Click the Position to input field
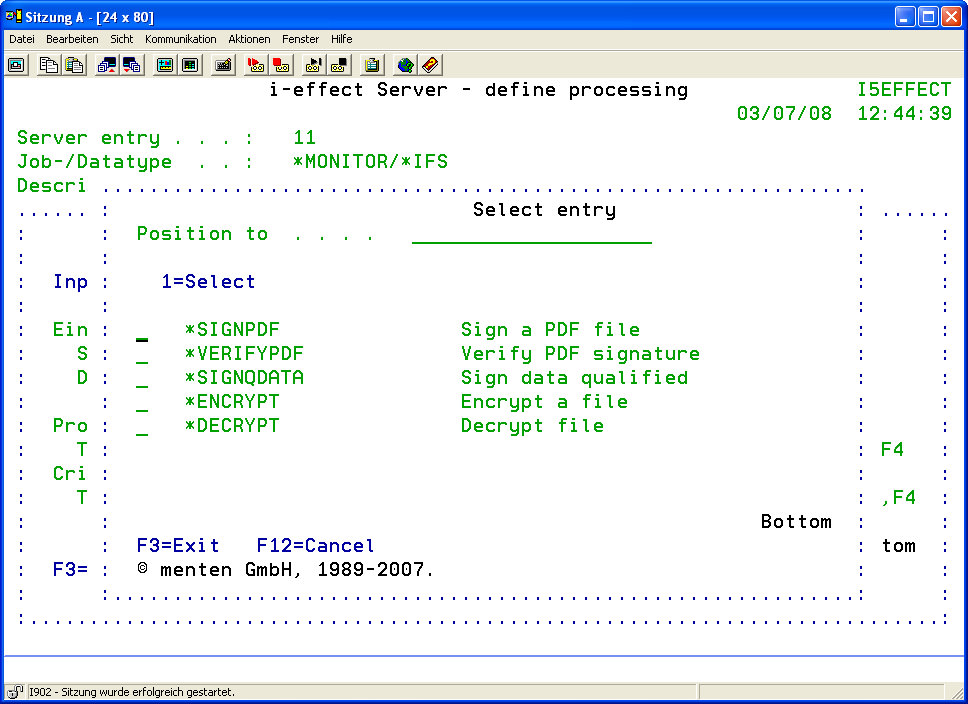Screen dimensions: 968x704 tap(531, 234)
